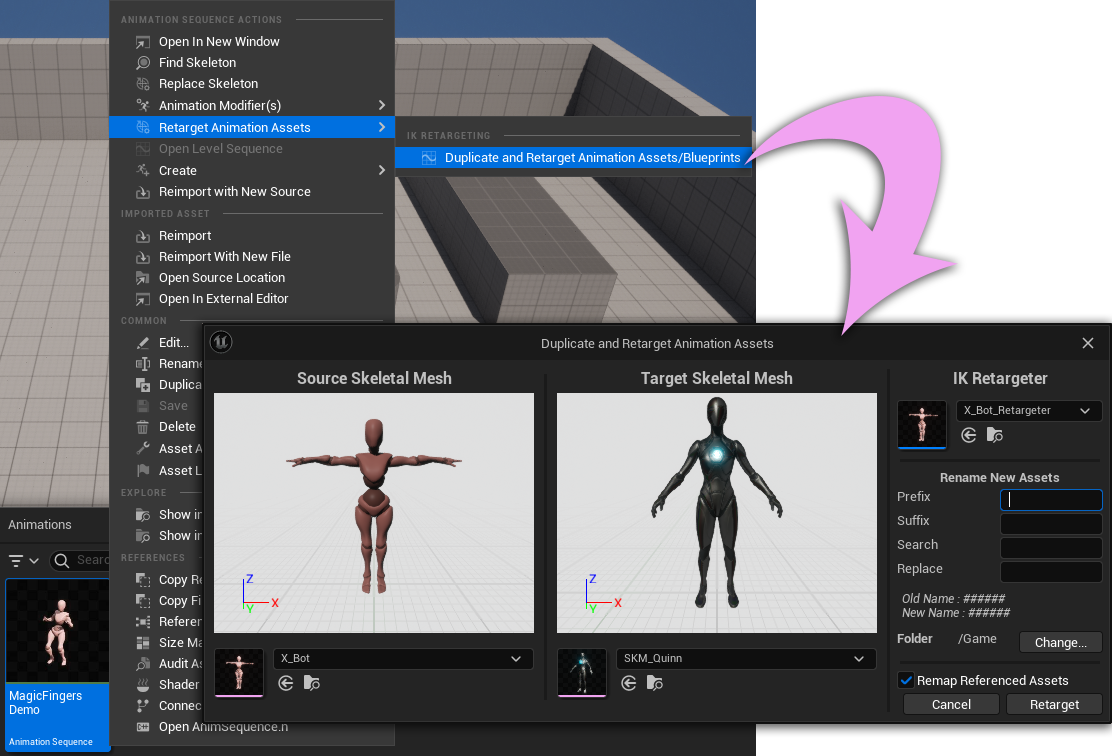
Task: Click the Duplicate and Retarget submenu icon
Action: (x=429, y=158)
